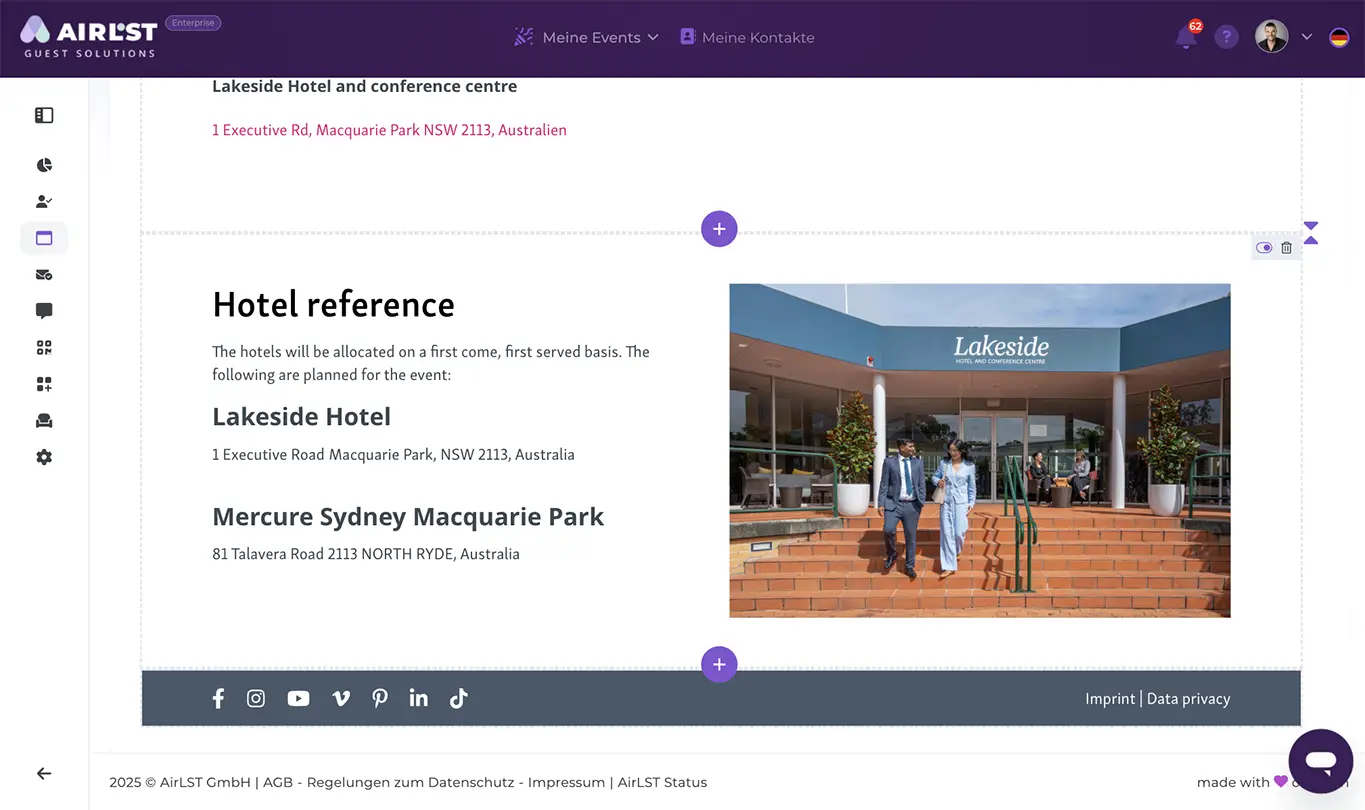The height and width of the screenshot is (810, 1365).
Task: Open the chat message bubble sidebar icon
Action: click(x=44, y=311)
